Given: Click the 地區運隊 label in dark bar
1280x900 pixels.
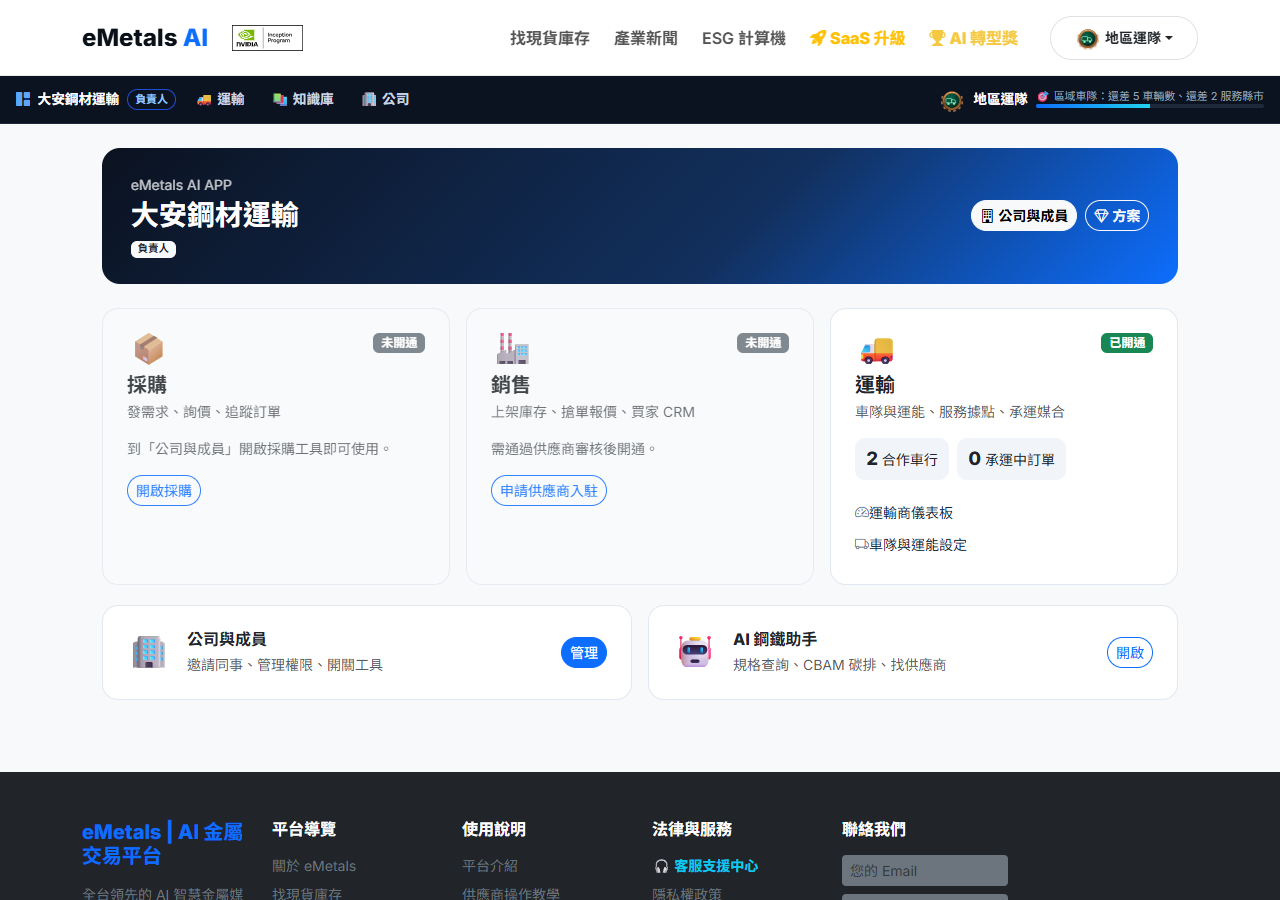Looking at the screenshot, I should click(1000, 99).
